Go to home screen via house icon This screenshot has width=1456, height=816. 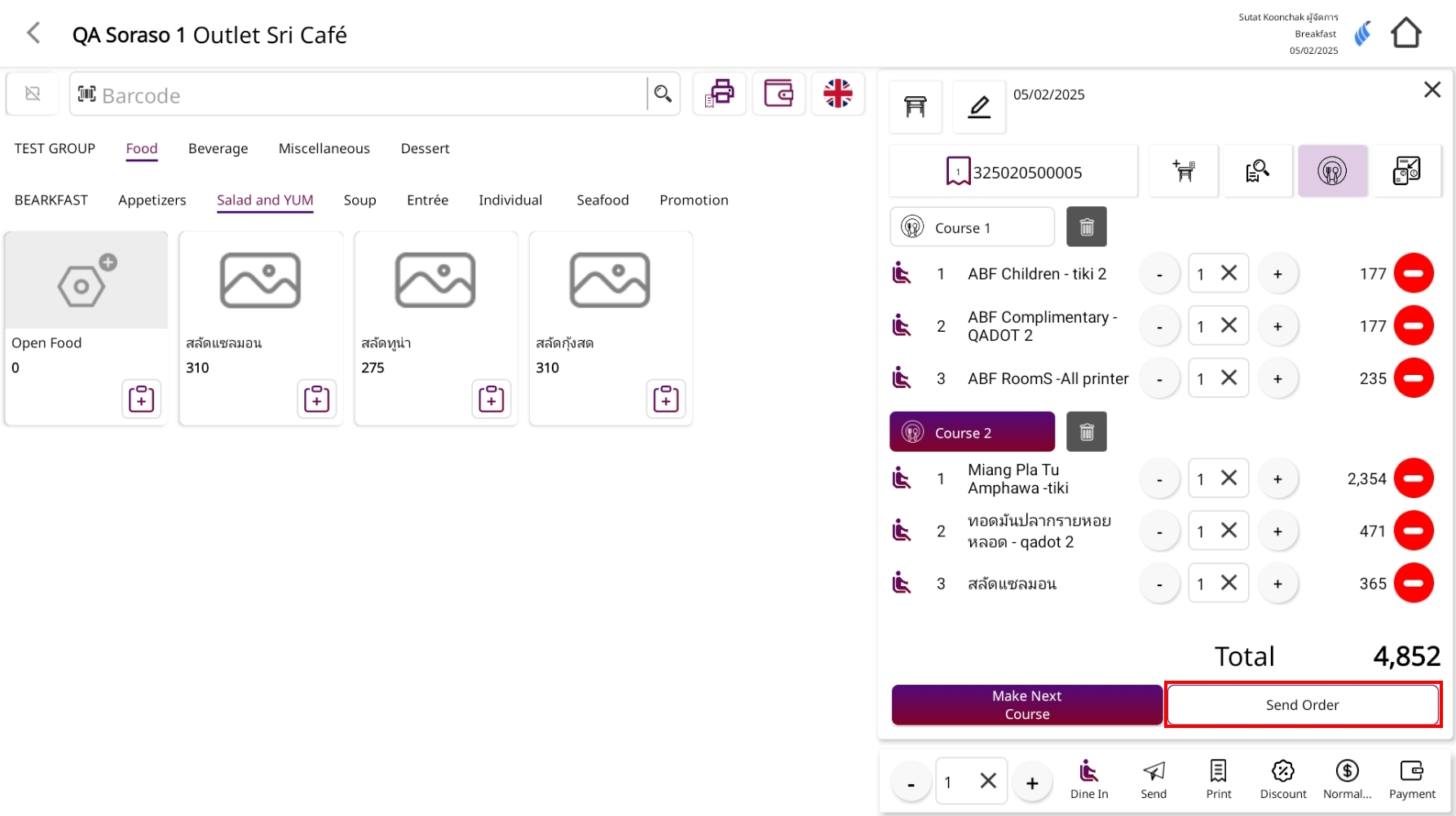point(1405,33)
